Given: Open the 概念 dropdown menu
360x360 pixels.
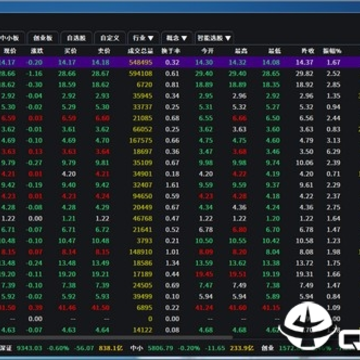Looking at the screenshot, I should 177,38.
